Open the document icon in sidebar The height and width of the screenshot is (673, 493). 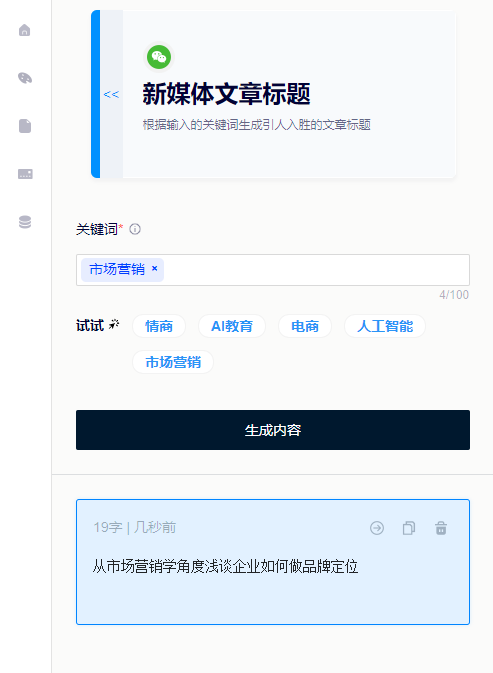(25, 126)
